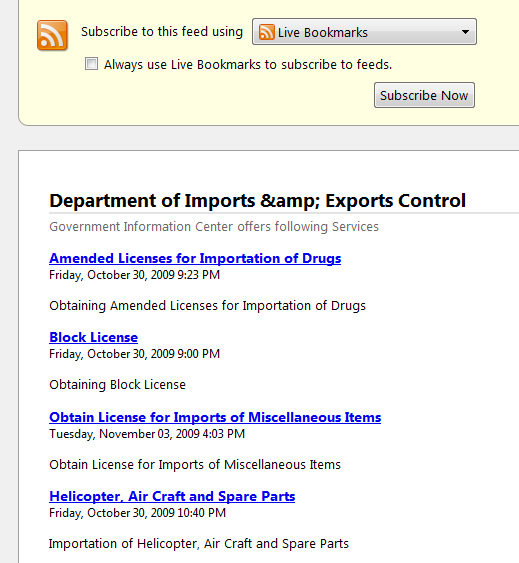The height and width of the screenshot is (563, 519).
Task: Click Obtaining Amended Licenses description text
Action: click(207, 306)
